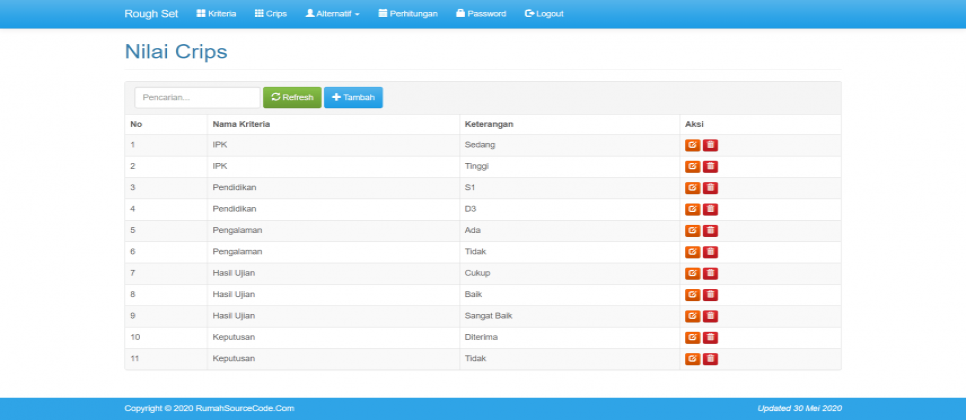966x420 pixels.
Task: Edit row 6 Pengalaman Tidak
Action: [692, 252]
